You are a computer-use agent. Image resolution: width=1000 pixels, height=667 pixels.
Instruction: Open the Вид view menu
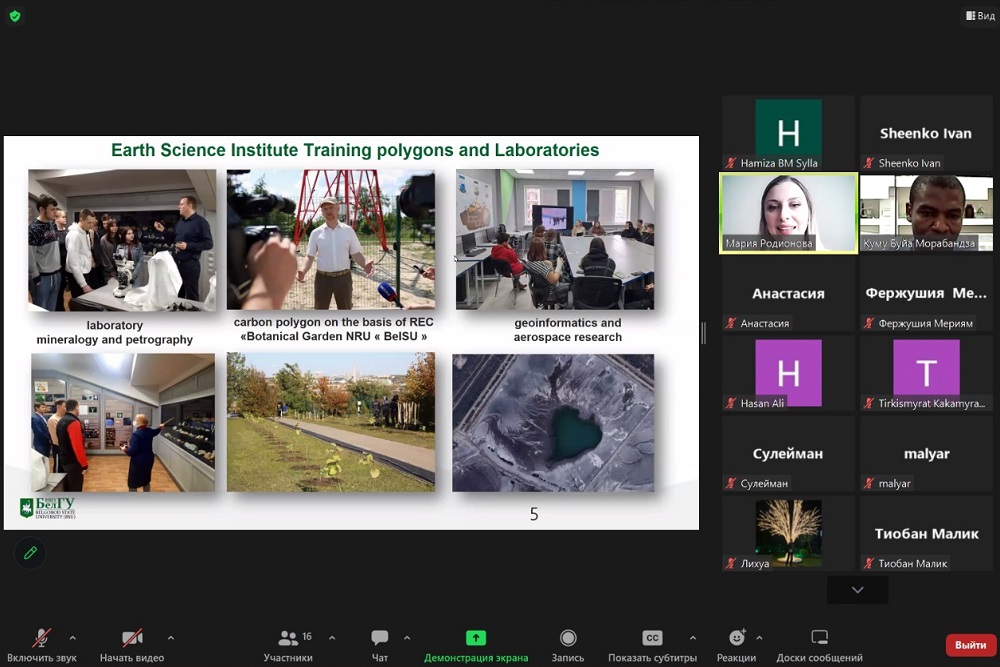coord(979,16)
